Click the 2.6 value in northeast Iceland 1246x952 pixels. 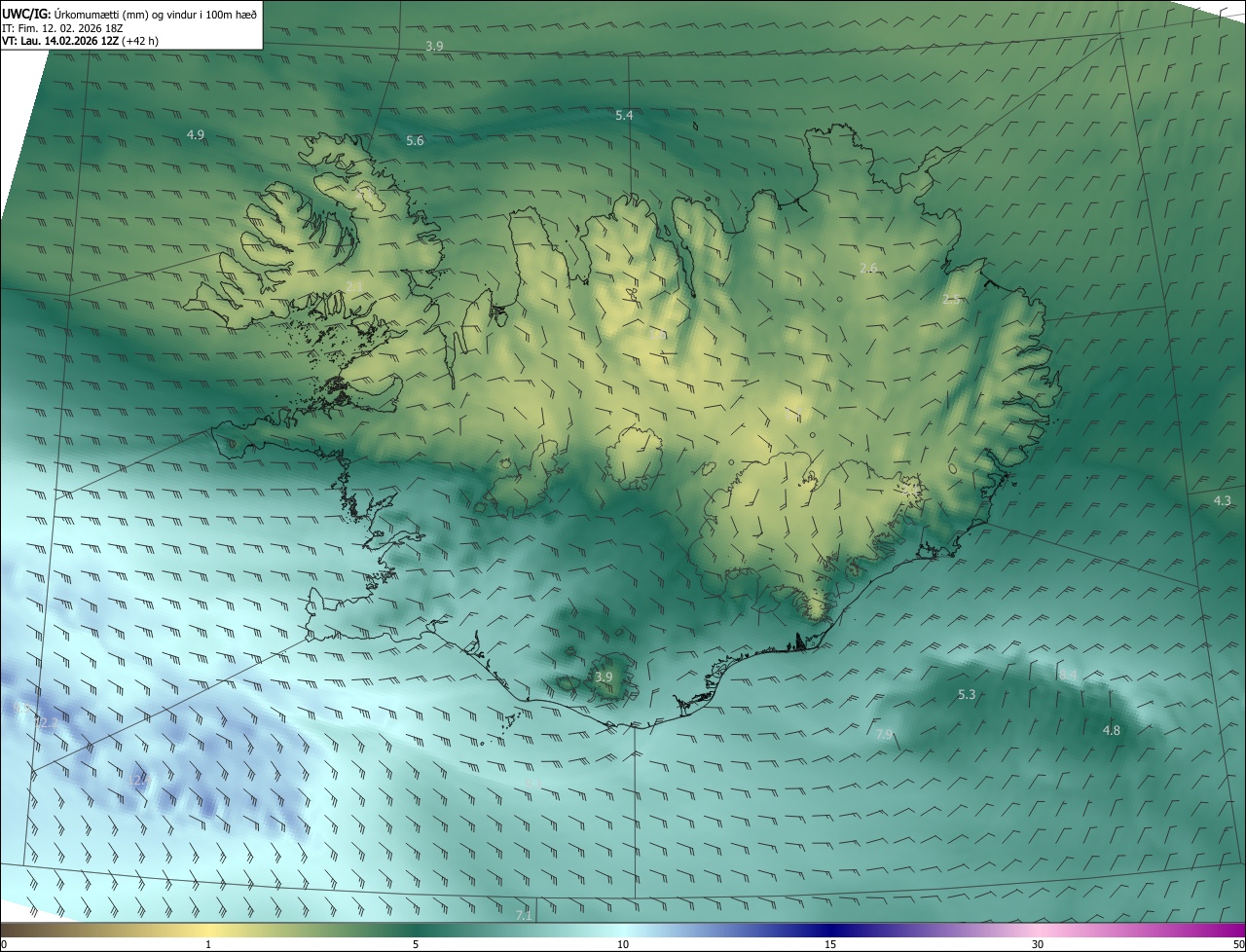pos(869,268)
